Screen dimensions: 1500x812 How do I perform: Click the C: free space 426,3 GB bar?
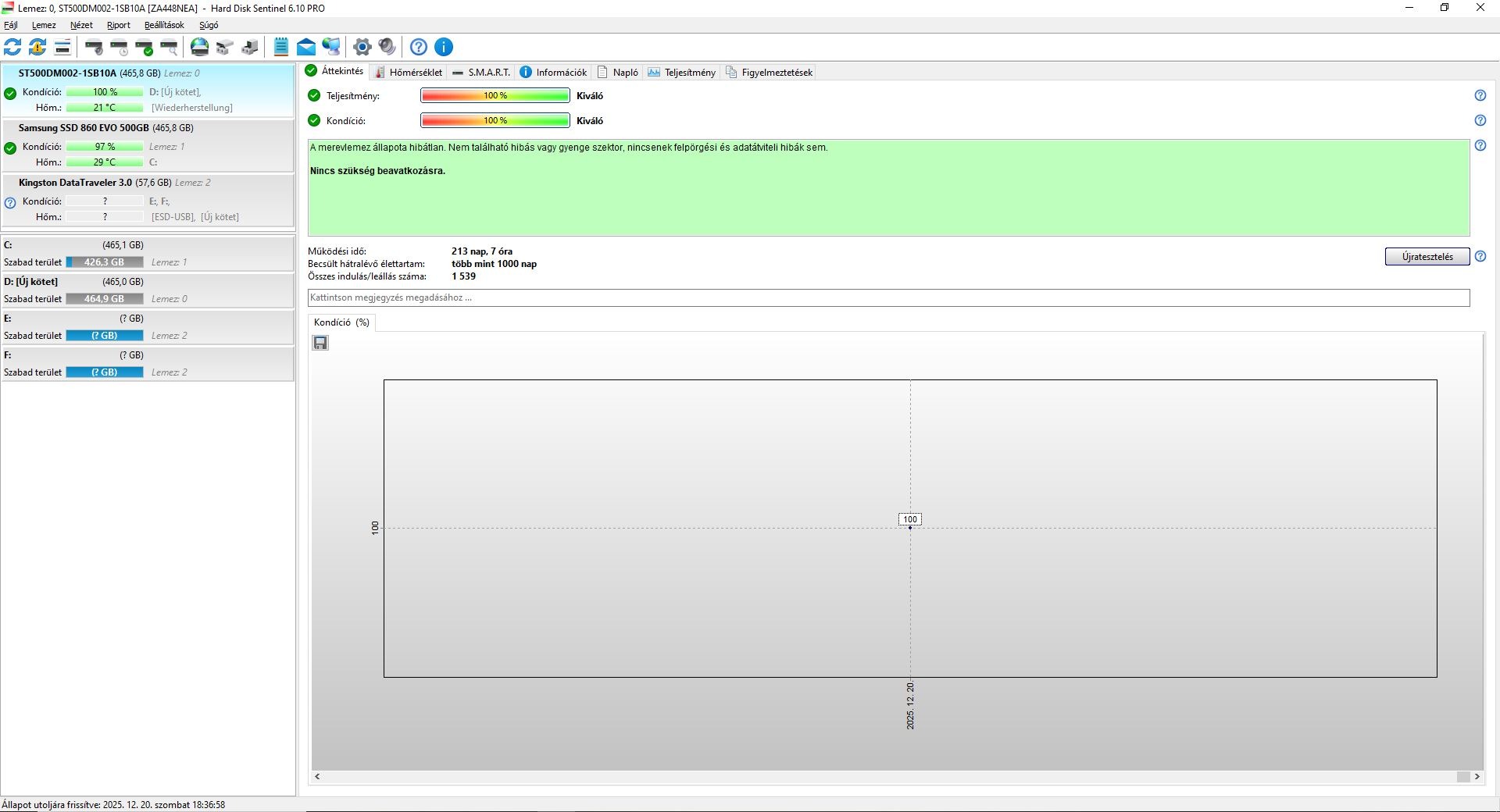[x=105, y=262]
